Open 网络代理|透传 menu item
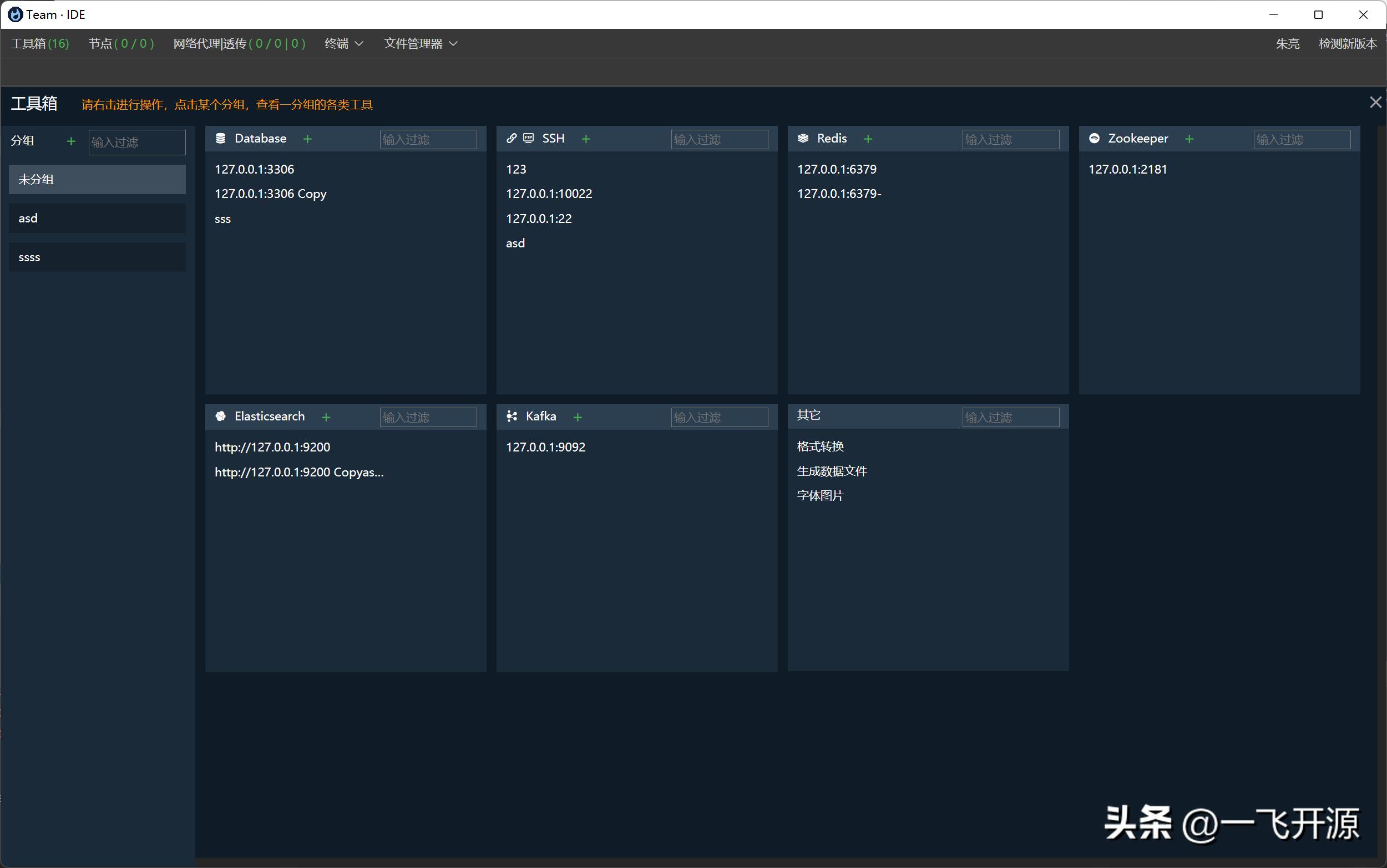 (239, 44)
